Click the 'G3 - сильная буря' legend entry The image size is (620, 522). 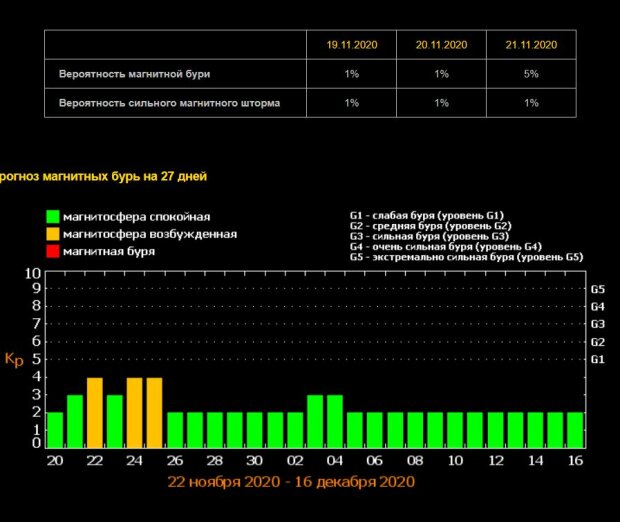[428, 236]
